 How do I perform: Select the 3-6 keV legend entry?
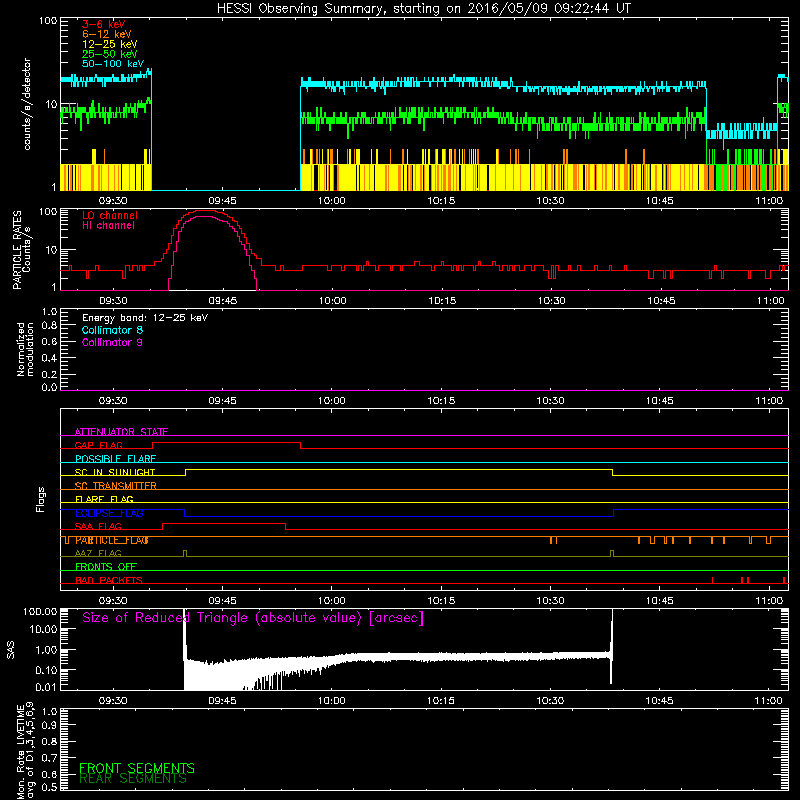coord(104,24)
